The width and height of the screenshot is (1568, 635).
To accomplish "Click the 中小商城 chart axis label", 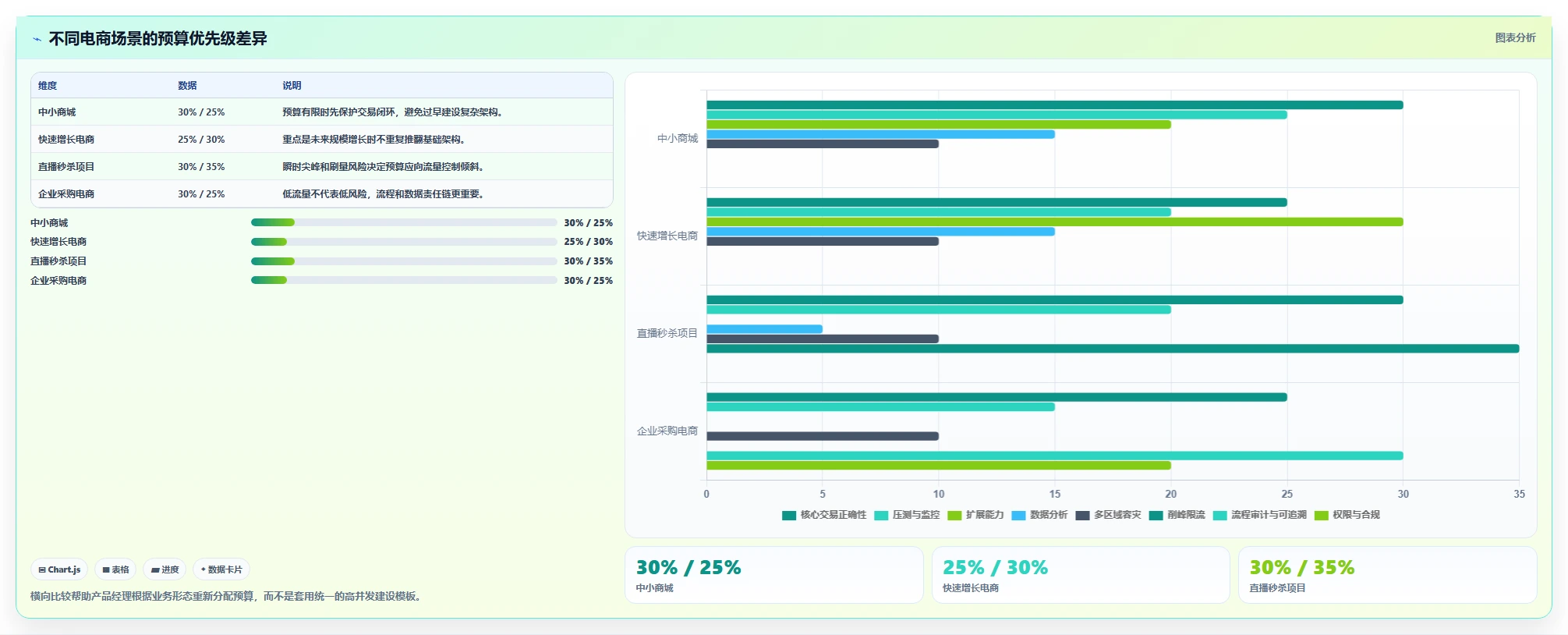I will [x=678, y=139].
